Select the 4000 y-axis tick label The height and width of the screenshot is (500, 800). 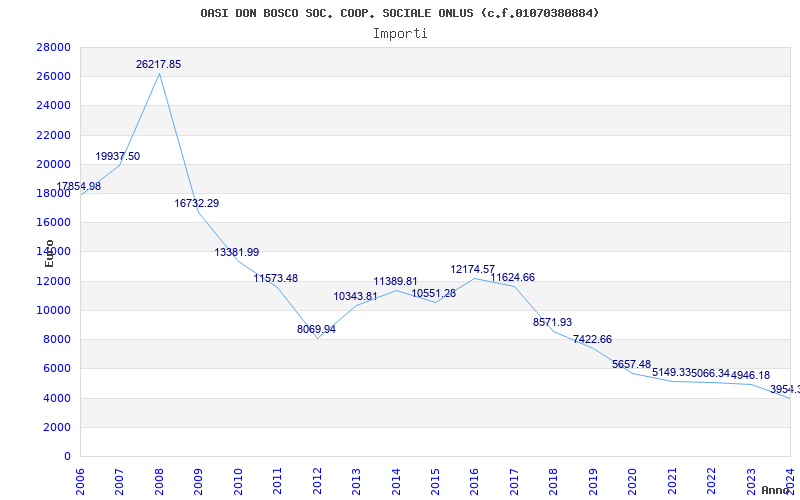pos(57,398)
